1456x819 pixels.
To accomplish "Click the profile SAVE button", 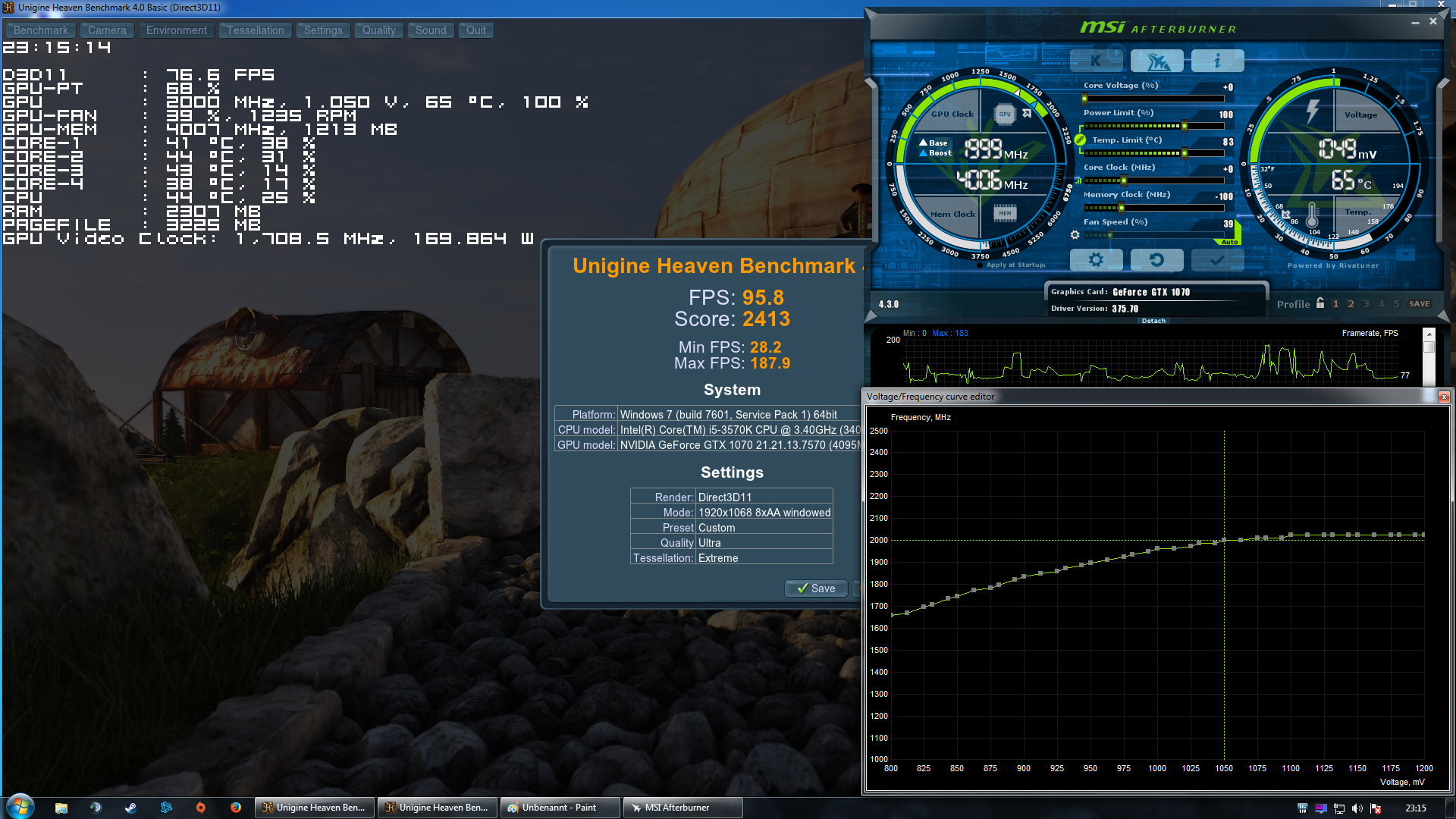I will 1419,303.
